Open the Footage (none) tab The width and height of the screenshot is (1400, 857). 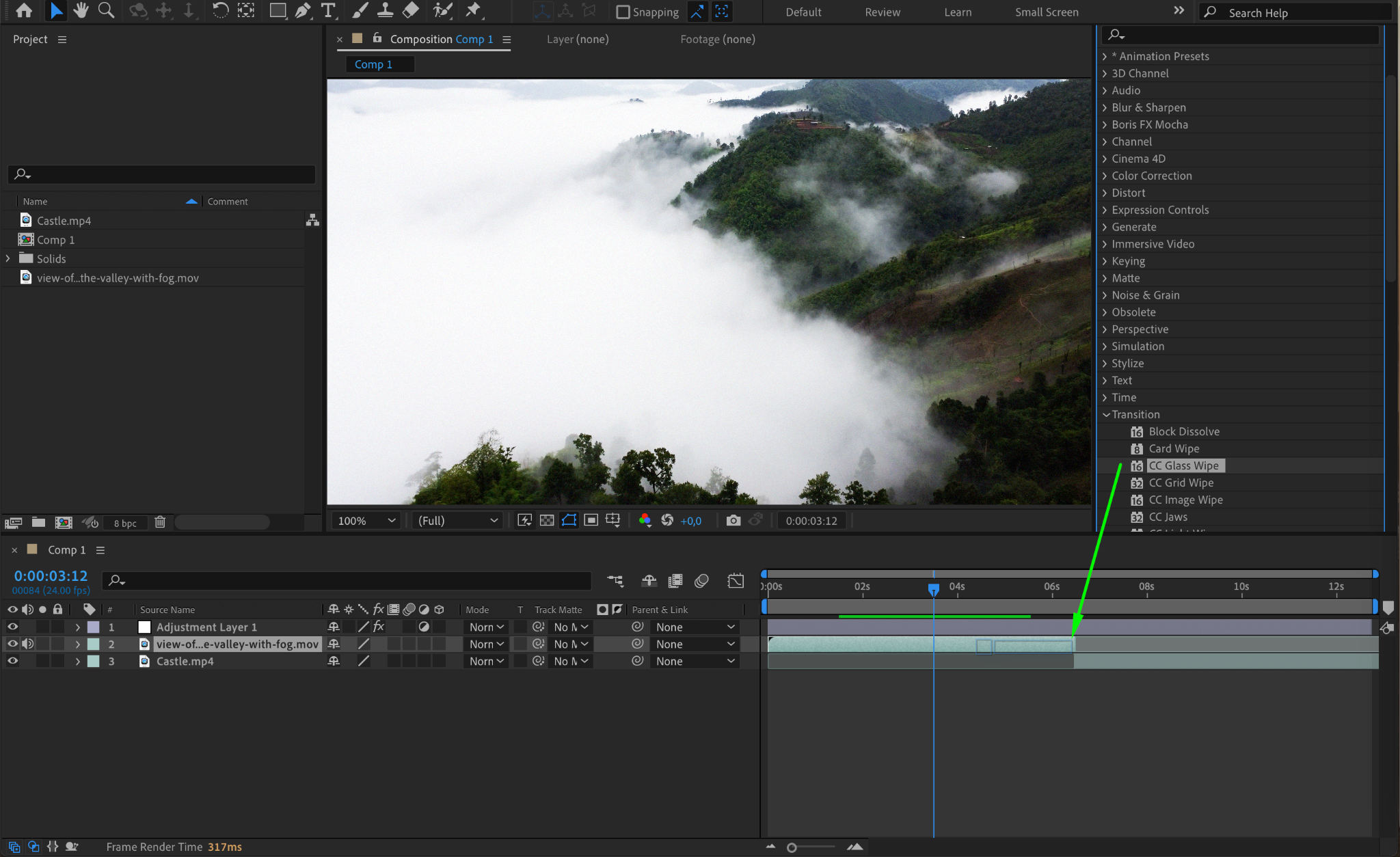coord(717,39)
